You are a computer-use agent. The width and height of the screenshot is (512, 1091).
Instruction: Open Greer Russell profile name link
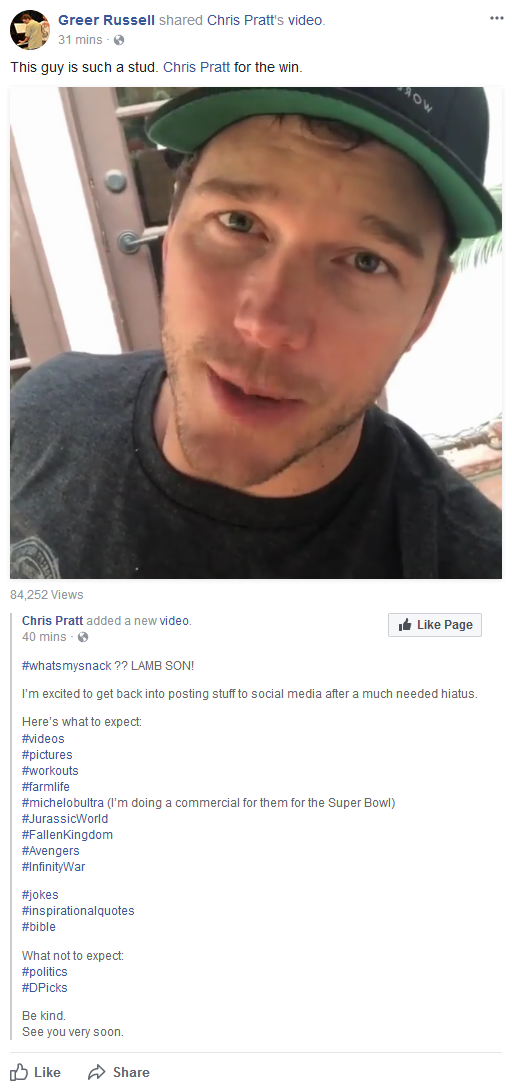coord(106,21)
